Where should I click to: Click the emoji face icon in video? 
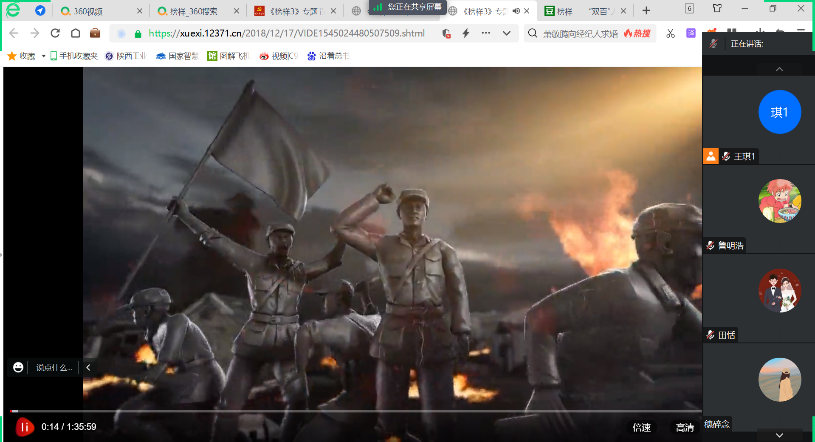(x=18, y=368)
